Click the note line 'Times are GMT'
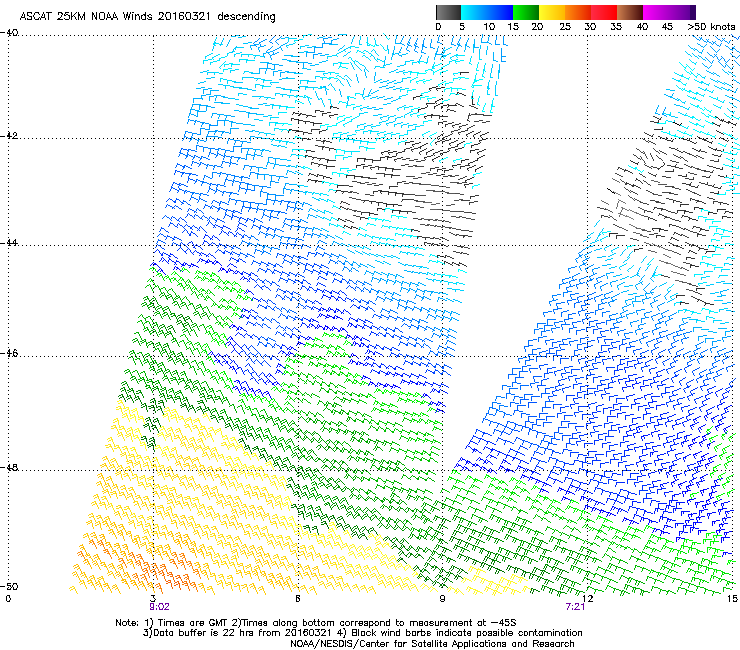The image size is (740, 650). point(193,623)
